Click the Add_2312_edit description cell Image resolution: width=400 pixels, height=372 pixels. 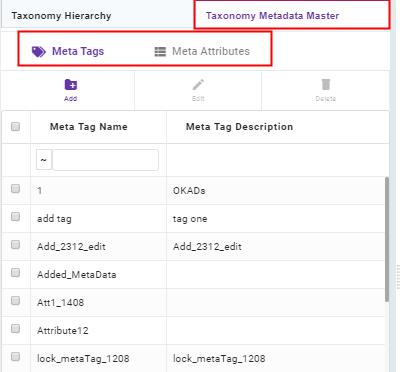point(275,247)
